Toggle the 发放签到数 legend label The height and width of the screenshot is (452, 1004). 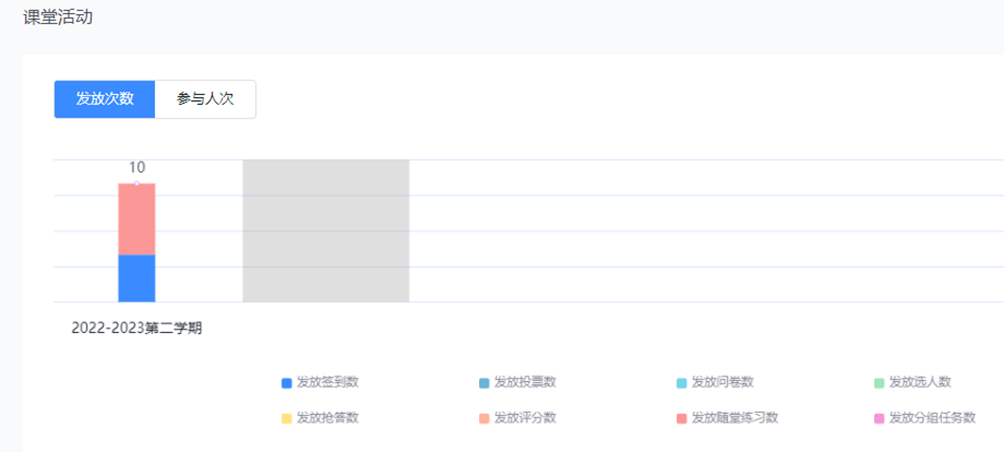pyautogui.click(x=328, y=382)
